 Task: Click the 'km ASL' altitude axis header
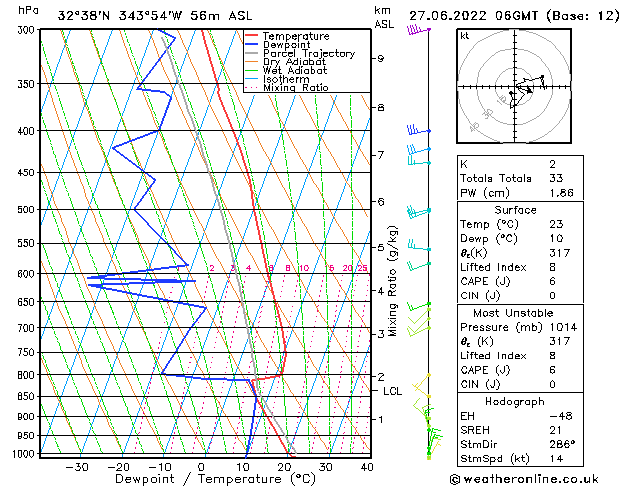pos(384,17)
